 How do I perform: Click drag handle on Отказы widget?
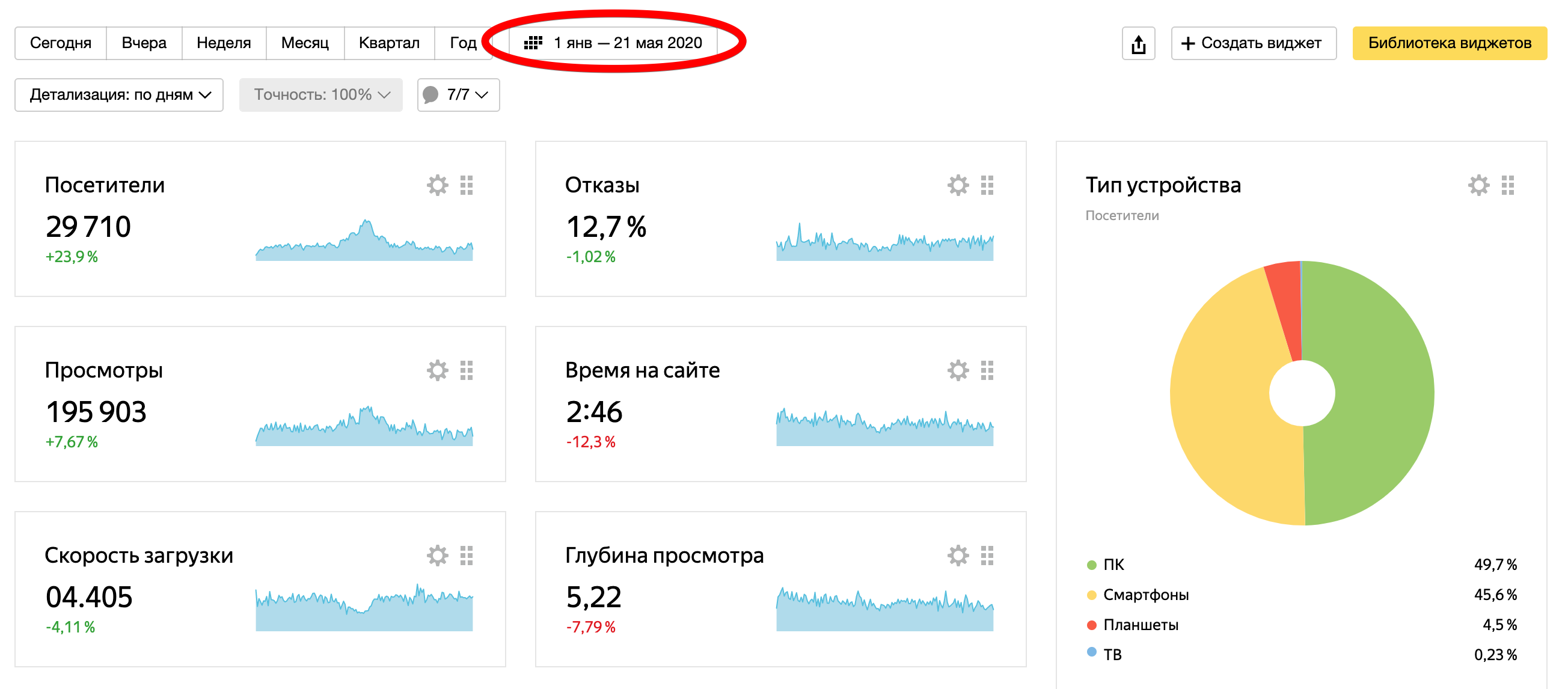[x=987, y=185]
